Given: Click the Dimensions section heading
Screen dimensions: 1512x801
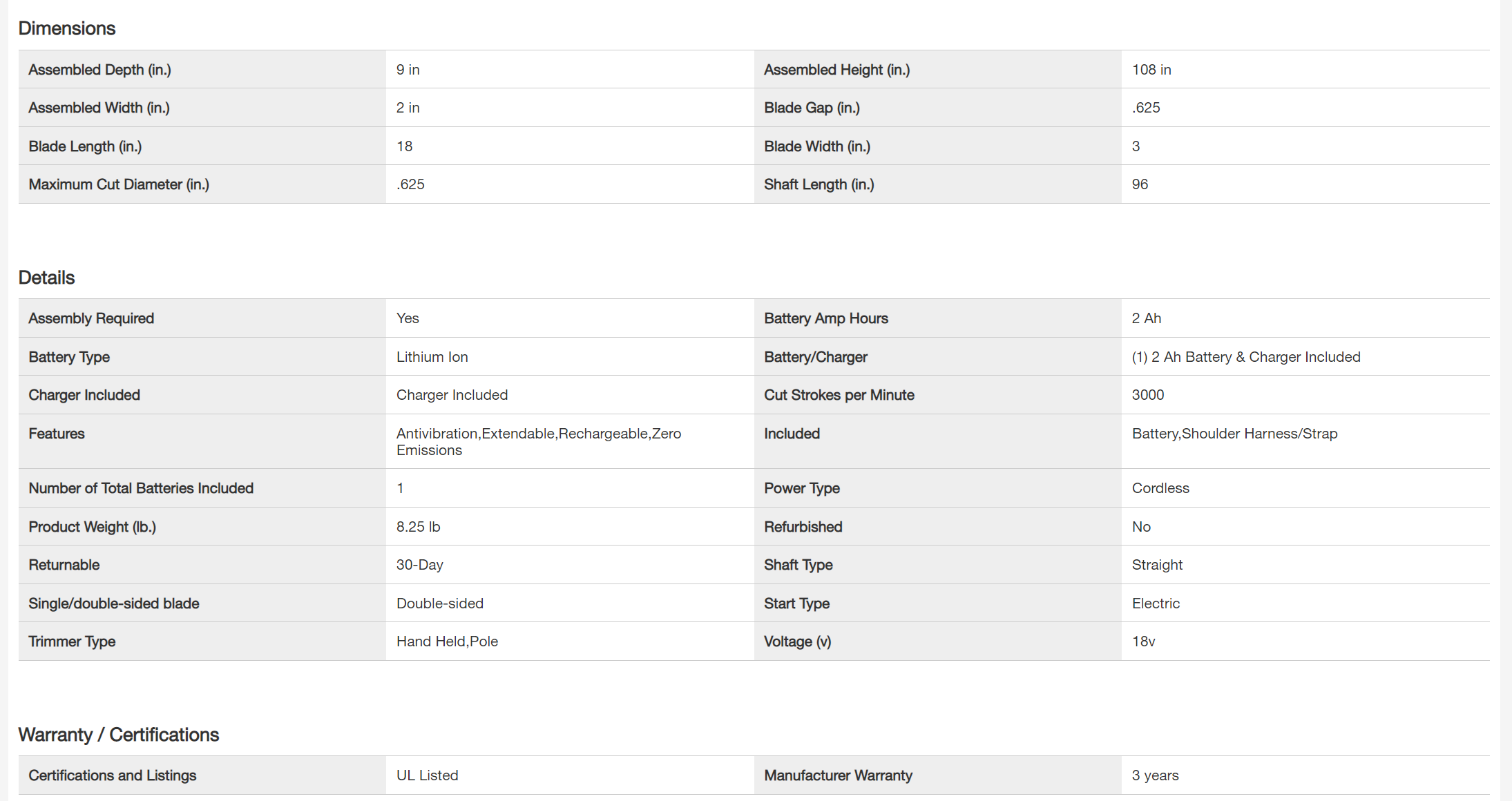Looking at the screenshot, I should tap(67, 28).
